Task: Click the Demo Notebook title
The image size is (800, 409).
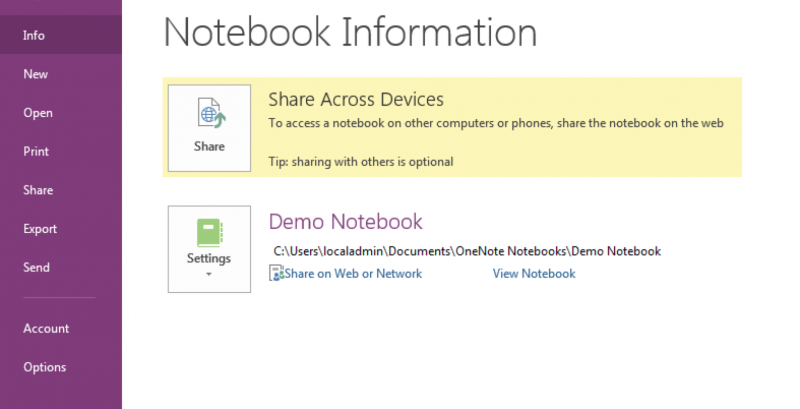Action: tap(345, 222)
